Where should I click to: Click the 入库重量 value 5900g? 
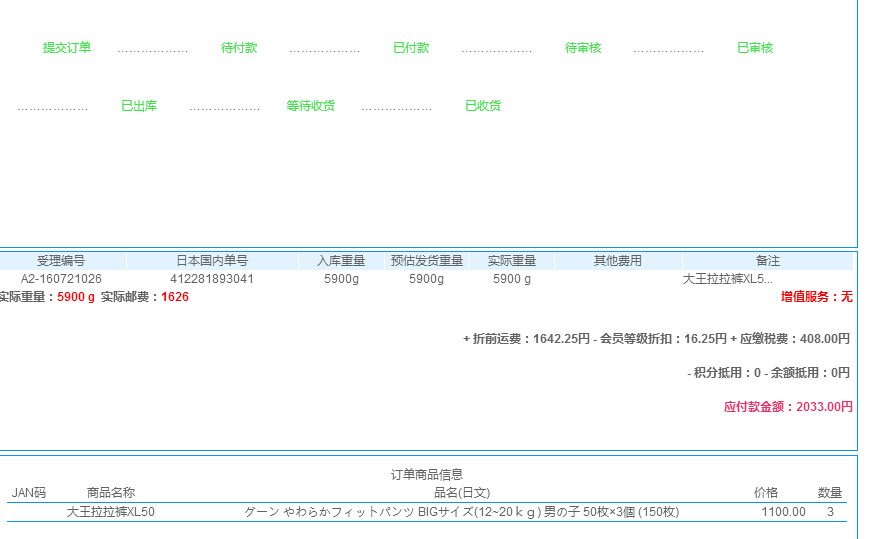point(341,278)
